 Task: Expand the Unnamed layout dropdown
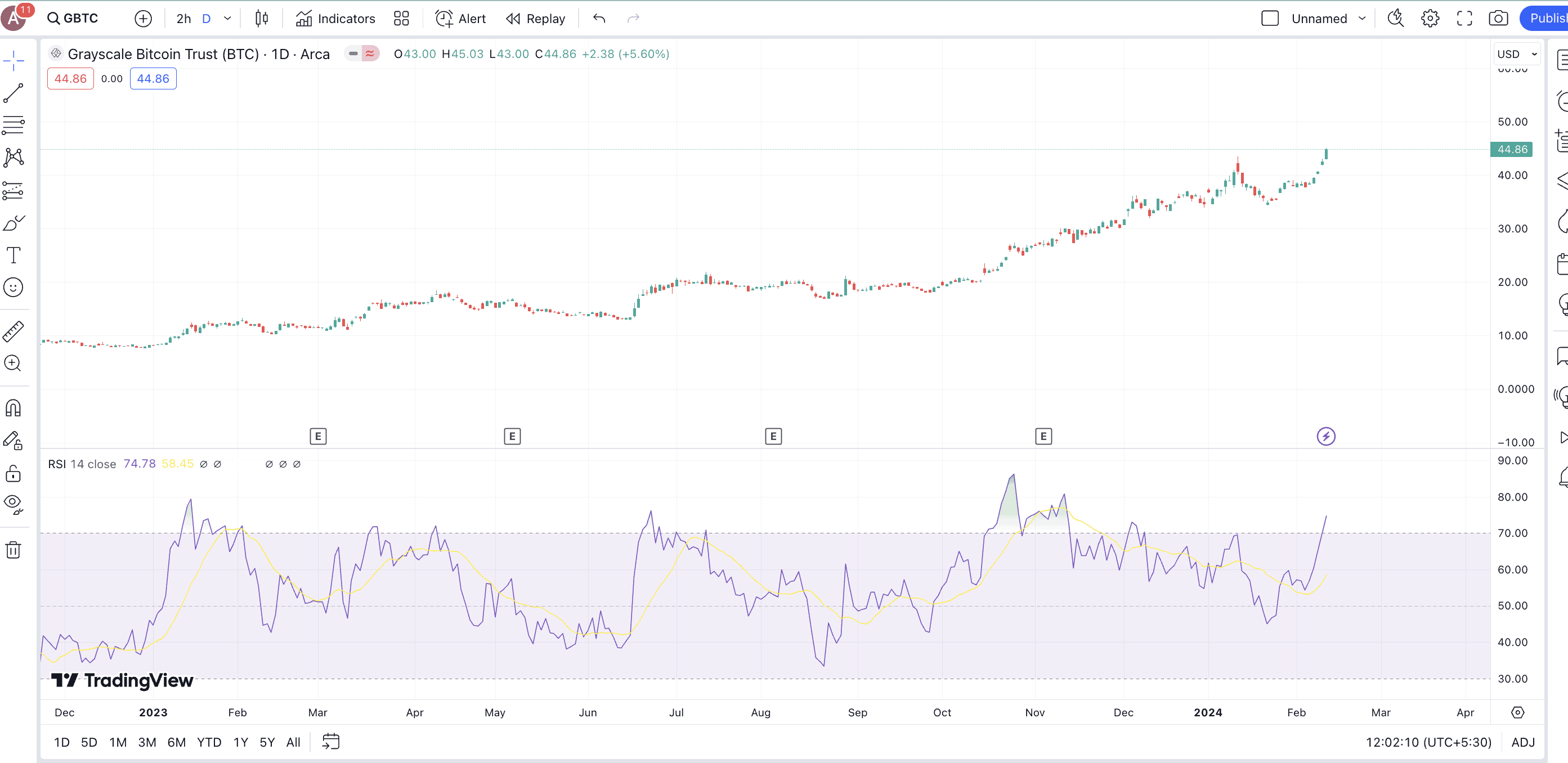1361,18
